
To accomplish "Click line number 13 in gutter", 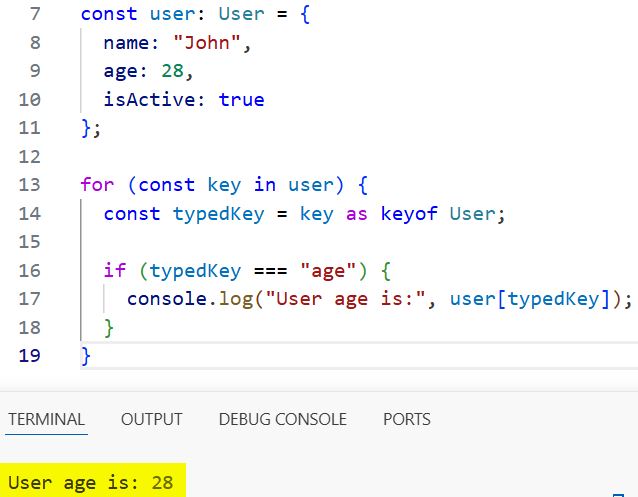I will pos(30,185).
